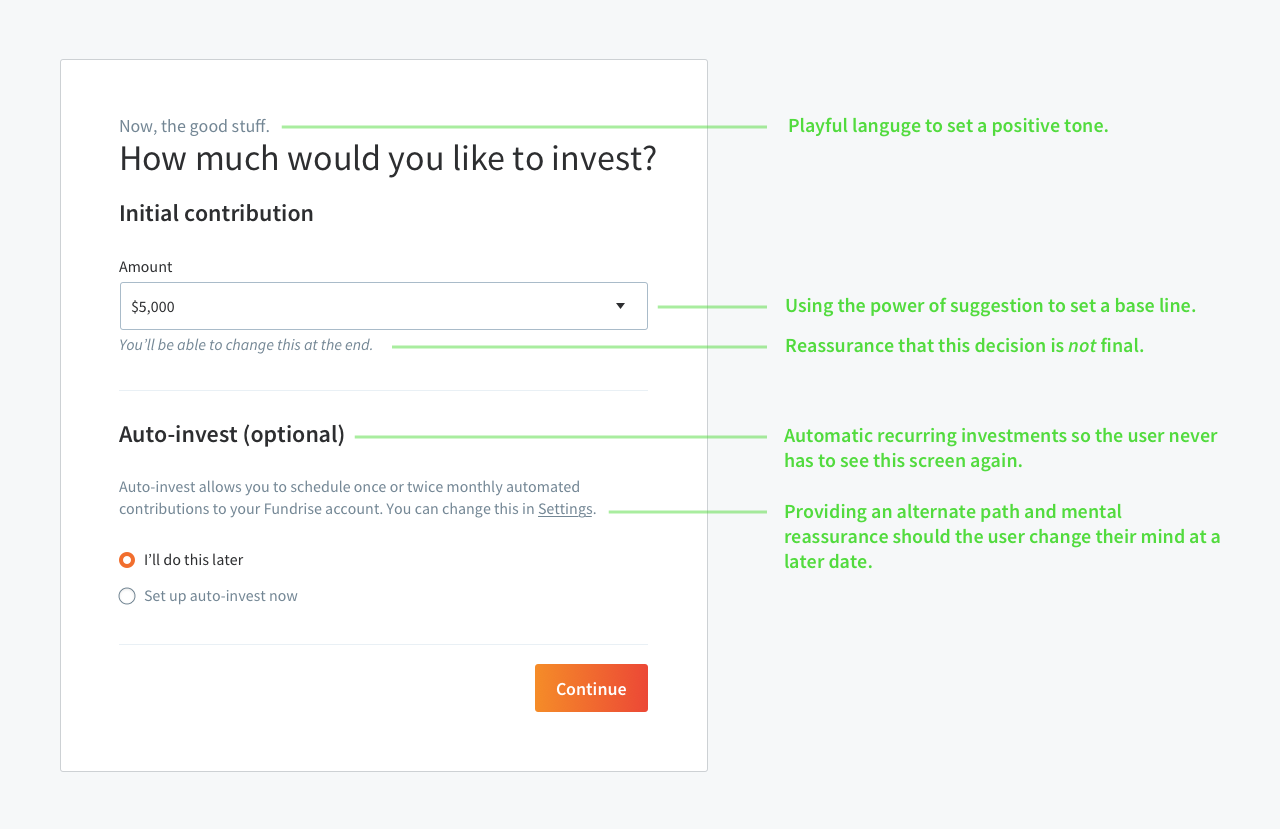1280x829 pixels.
Task: Click the "You'll be able to change this" hint
Action: click(246, 345)
